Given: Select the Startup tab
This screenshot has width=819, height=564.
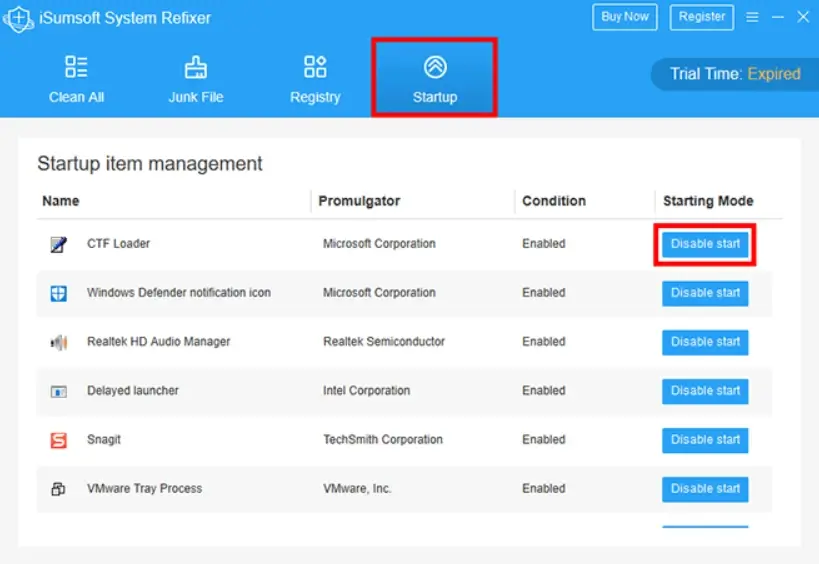Looking at the screenshot, I should pyautogui.click(x=435, y=77).
